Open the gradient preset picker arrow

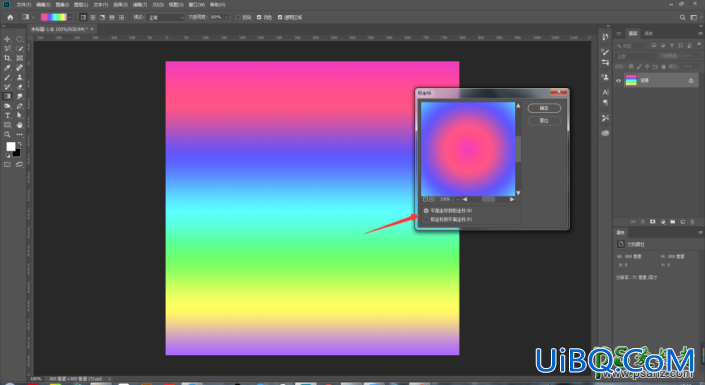tap(70, 17)
